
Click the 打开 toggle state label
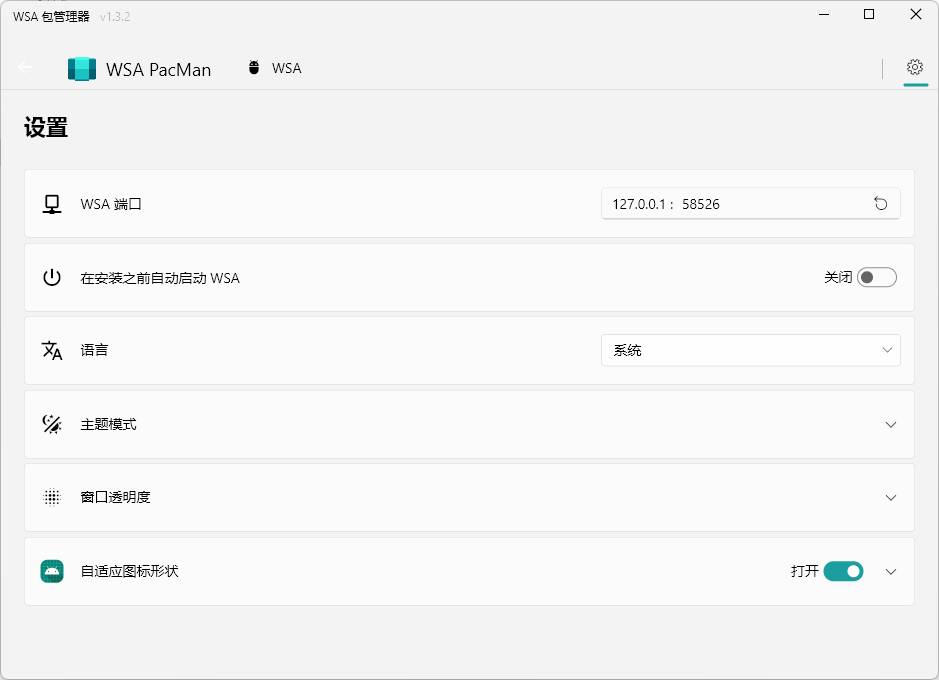click(804, 571)
